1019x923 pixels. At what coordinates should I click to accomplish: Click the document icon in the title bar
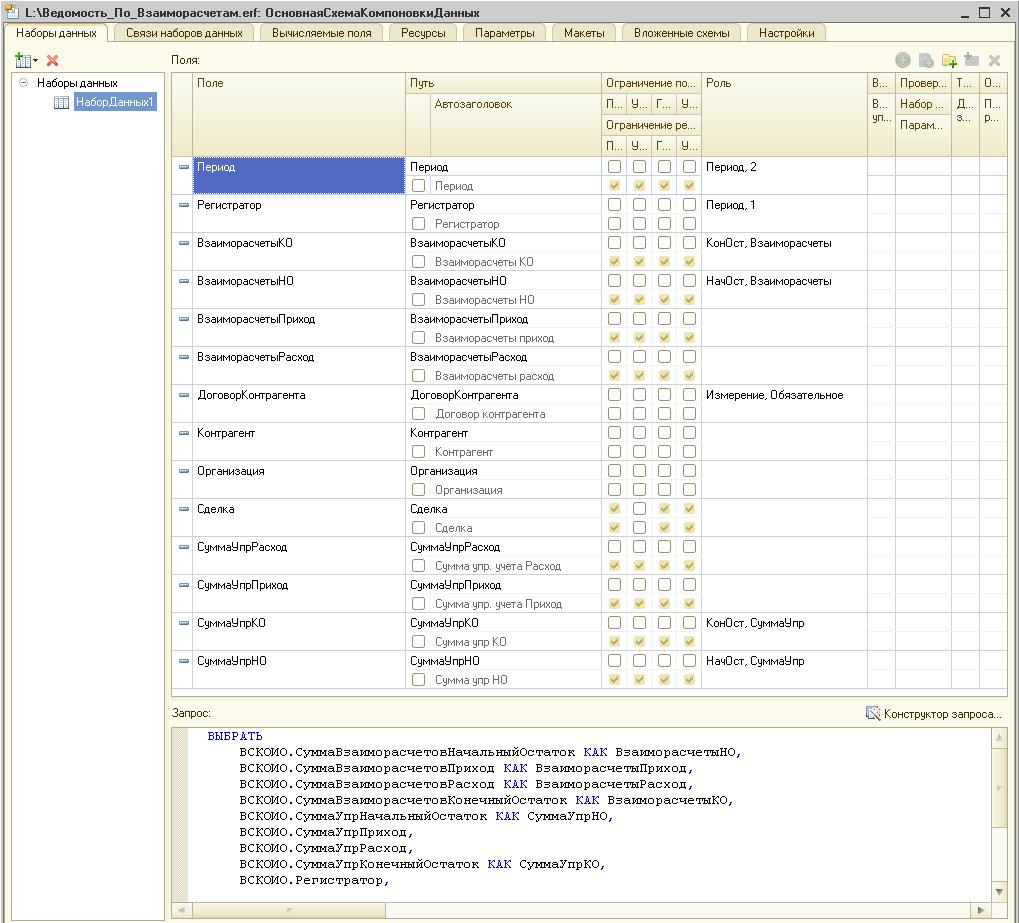11,12
